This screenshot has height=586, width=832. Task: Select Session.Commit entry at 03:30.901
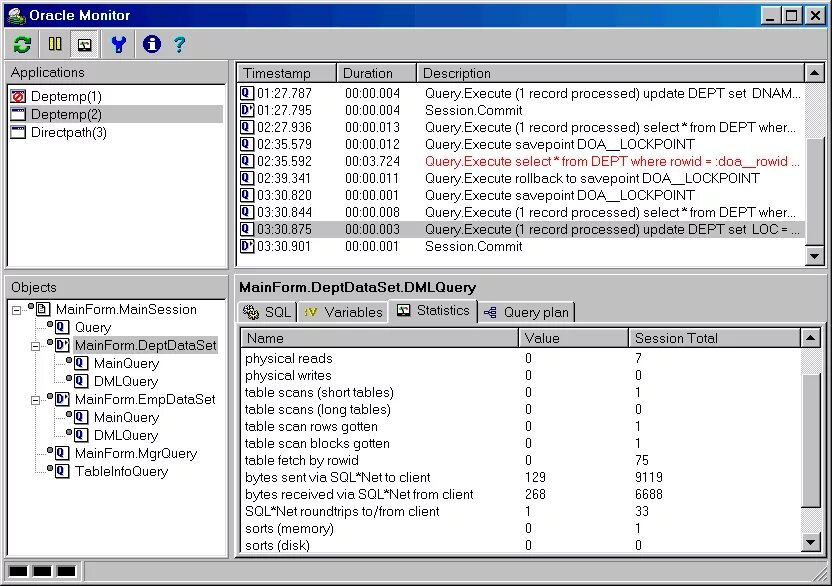coord(521,246)
